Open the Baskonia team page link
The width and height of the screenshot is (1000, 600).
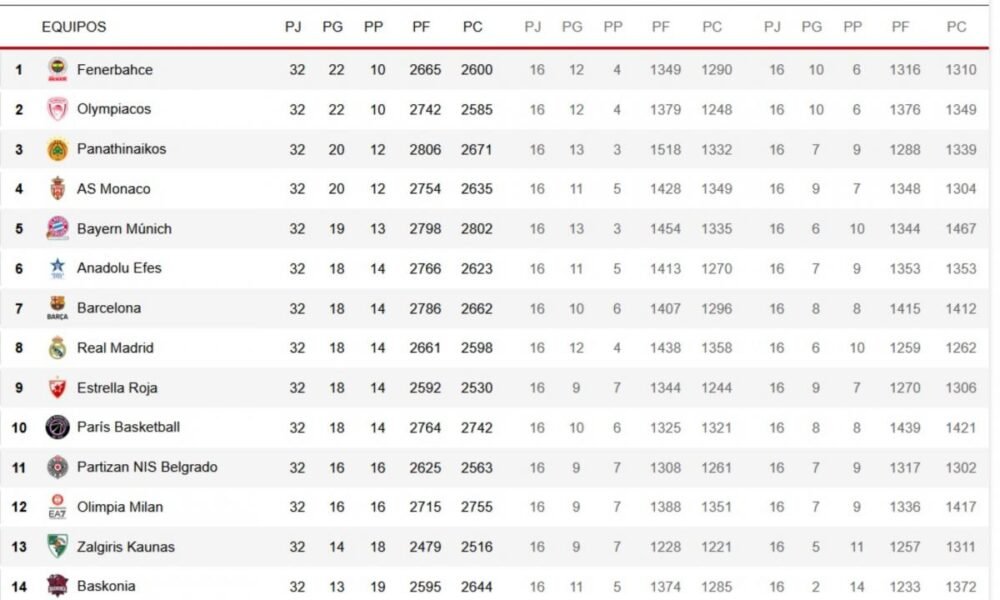tap(106, 586)
